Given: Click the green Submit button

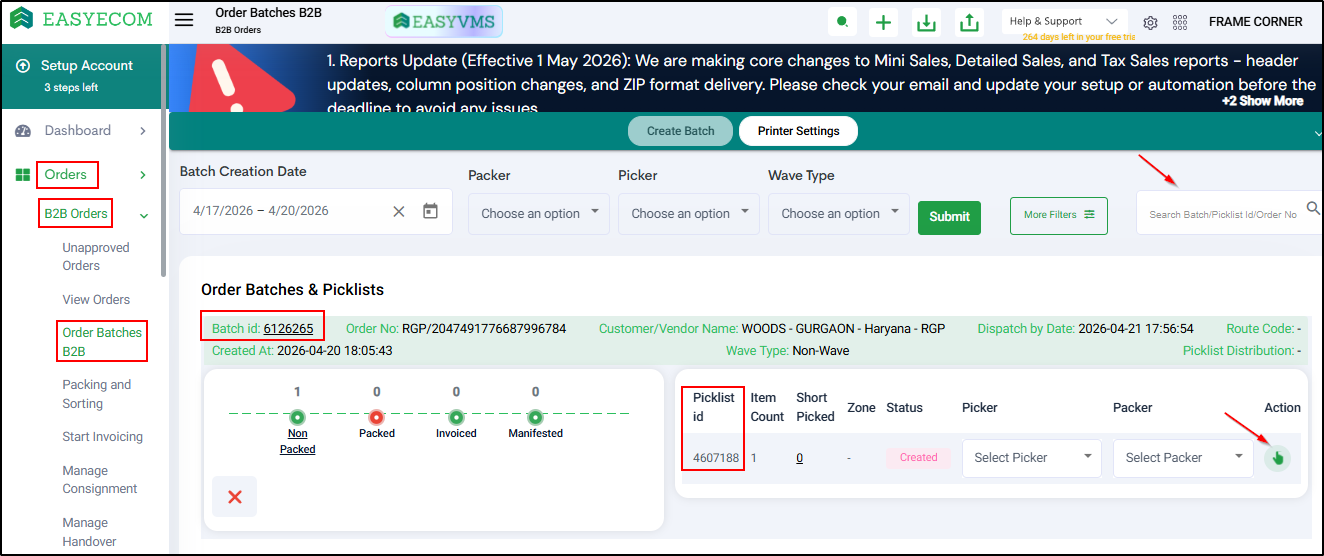Looking at the screenshot, I should pos(950,216).
